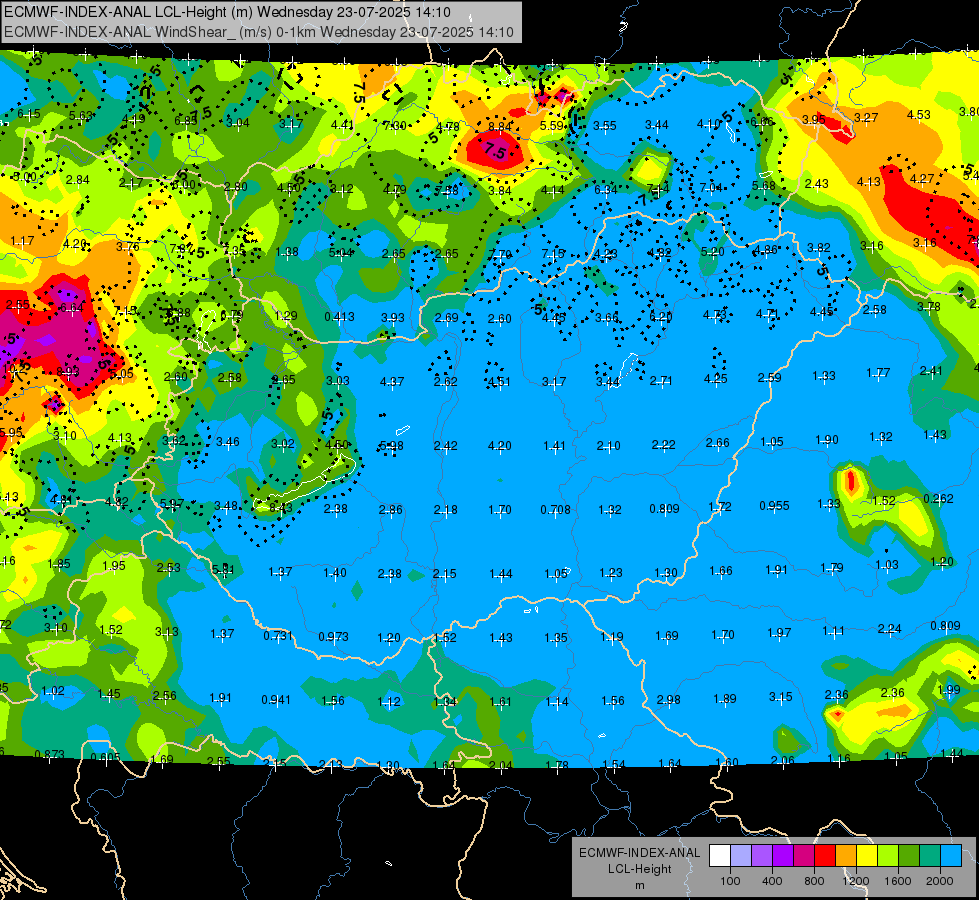979x900 pixels.
Task: Choose the teal legend swatch left of 2000
Action: pyautogui.click(x=930, y=856)
